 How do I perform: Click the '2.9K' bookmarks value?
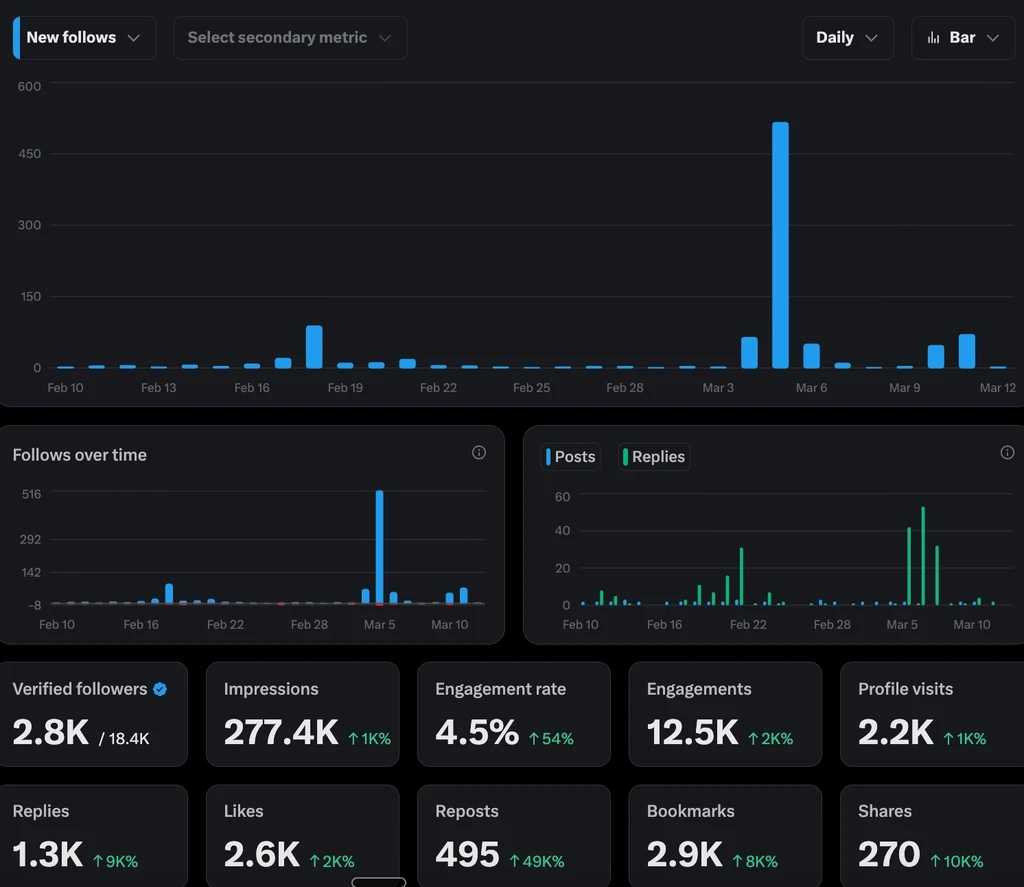point(684,854)
